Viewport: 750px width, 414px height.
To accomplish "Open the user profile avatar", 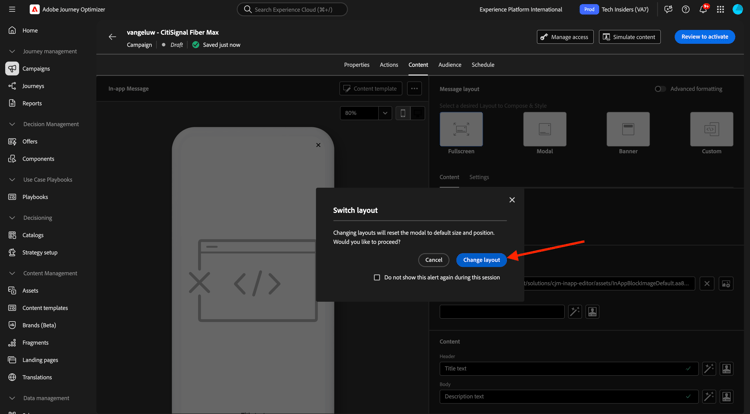I will tap(738, 9).
